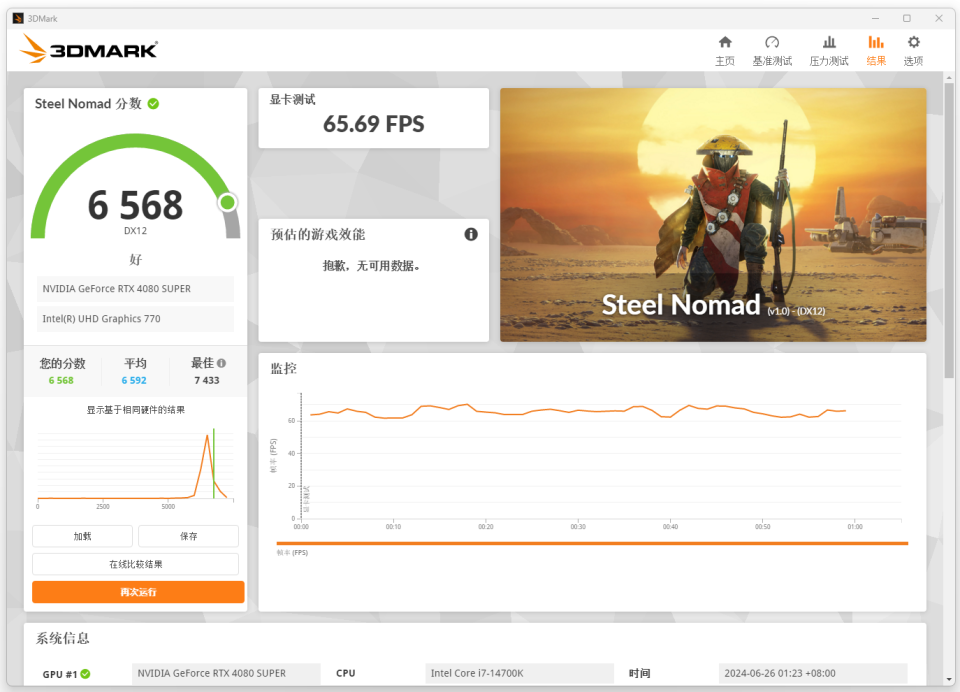Click the orange 帧率 timeline bar under the chart

pyautogui.click(x=592, y=543)
